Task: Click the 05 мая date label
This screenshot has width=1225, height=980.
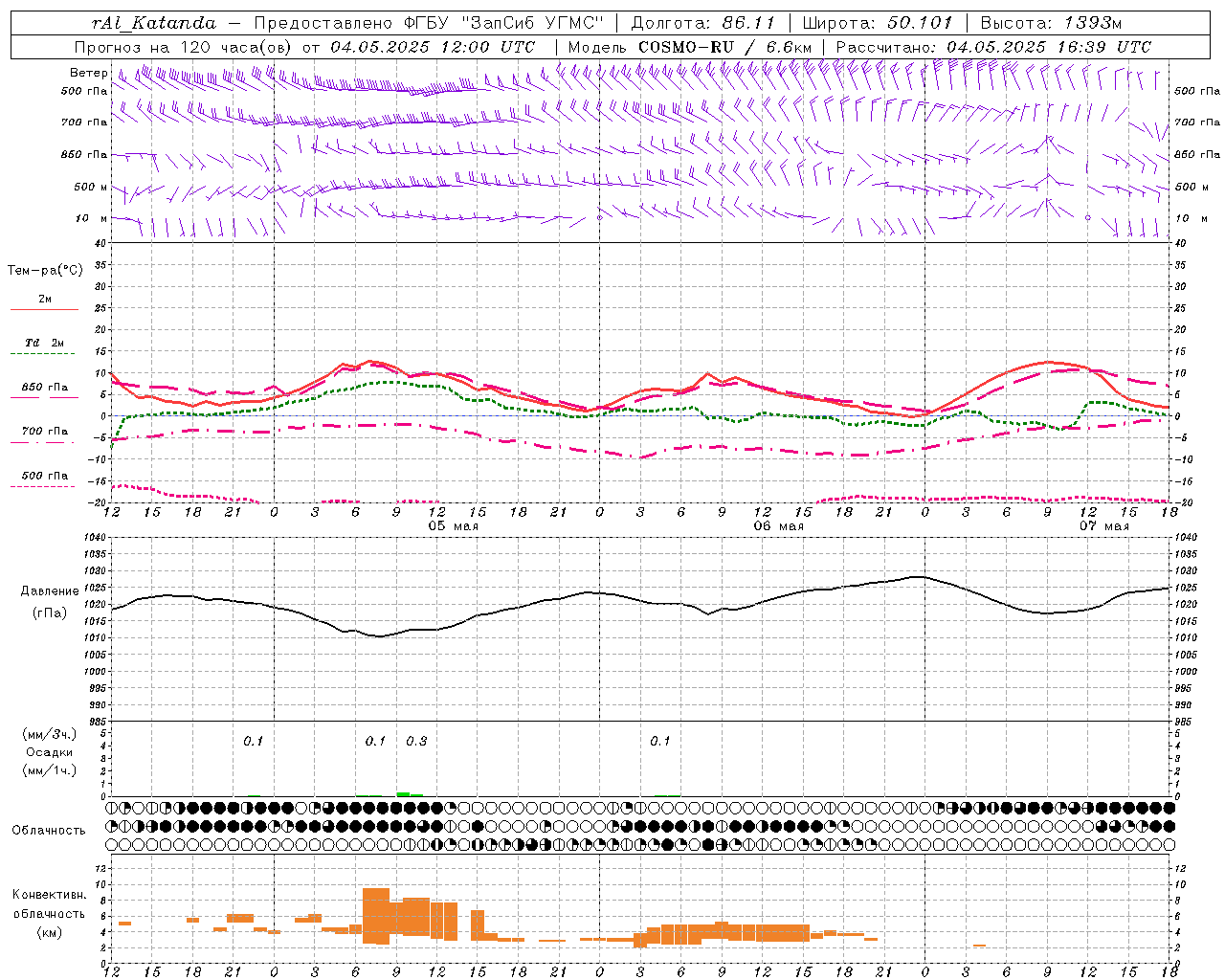Action: pyautogui.click(x=454, y=526)
